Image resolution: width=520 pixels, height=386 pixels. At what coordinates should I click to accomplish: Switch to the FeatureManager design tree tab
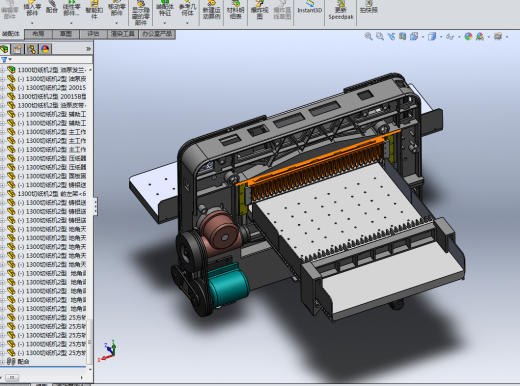pyautogui.click(x=5, y=49)
